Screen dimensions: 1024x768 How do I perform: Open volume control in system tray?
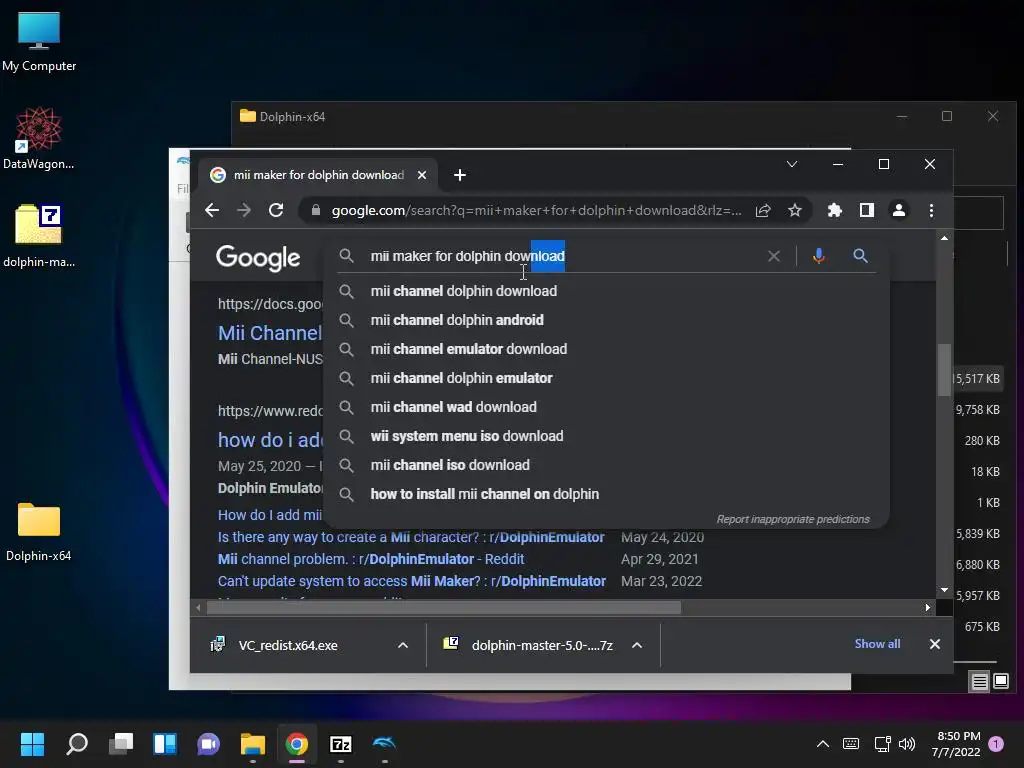[906, 744]
